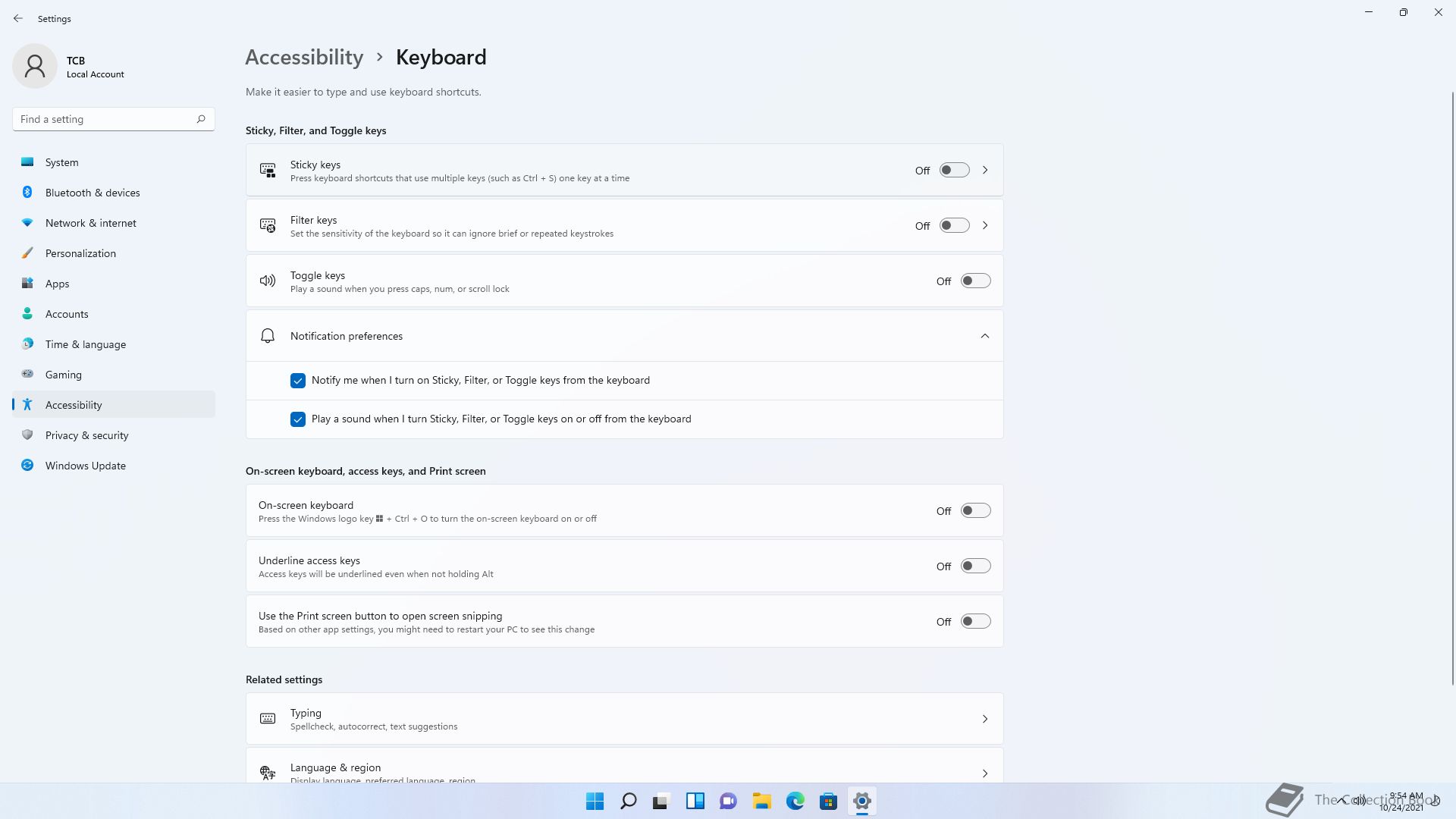The image size is (1456, 819).
Task: Open File Explorer from the taskbar
Action: (761, 801)
